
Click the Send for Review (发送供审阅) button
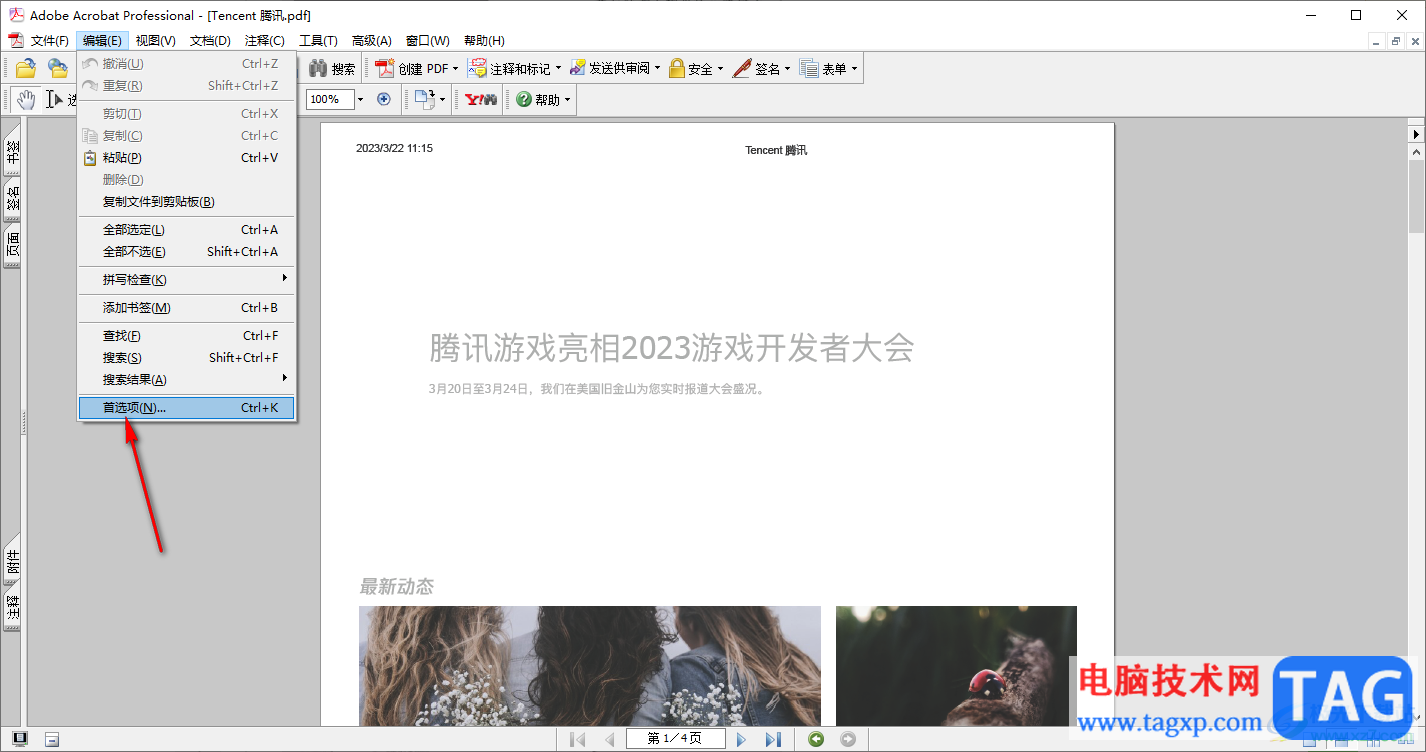(609, 69)
